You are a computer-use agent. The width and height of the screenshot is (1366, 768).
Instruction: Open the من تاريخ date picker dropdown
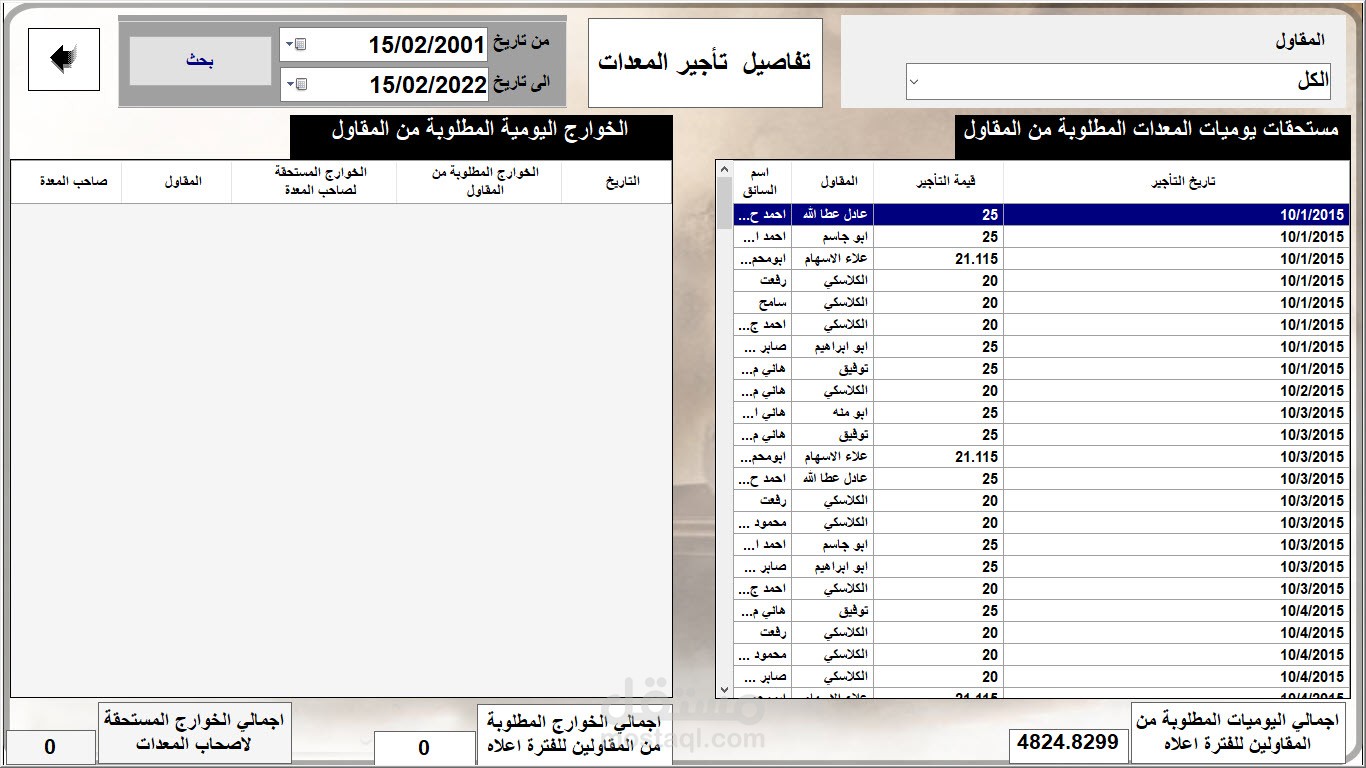(295, 45)
